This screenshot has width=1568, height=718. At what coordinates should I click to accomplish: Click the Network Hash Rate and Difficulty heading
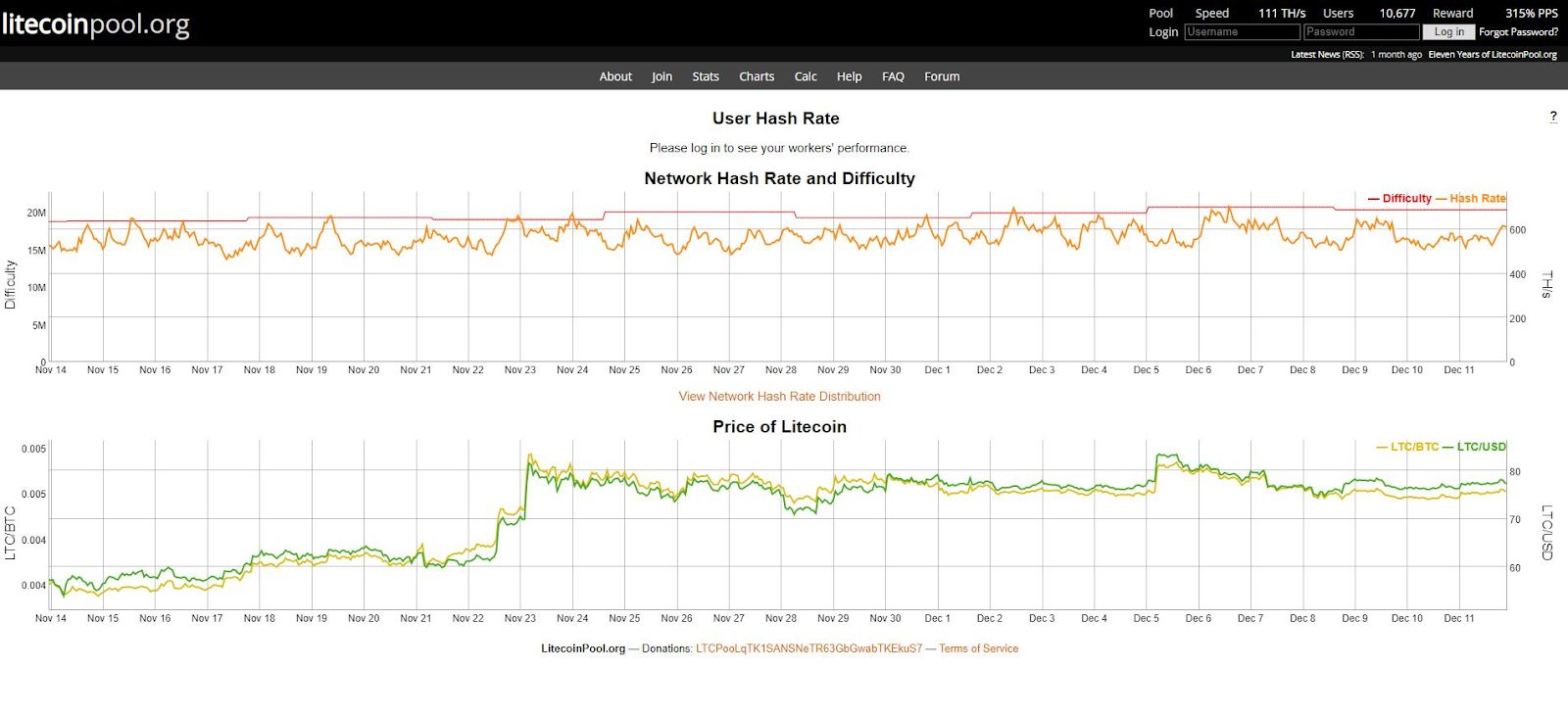click(779, 178)
